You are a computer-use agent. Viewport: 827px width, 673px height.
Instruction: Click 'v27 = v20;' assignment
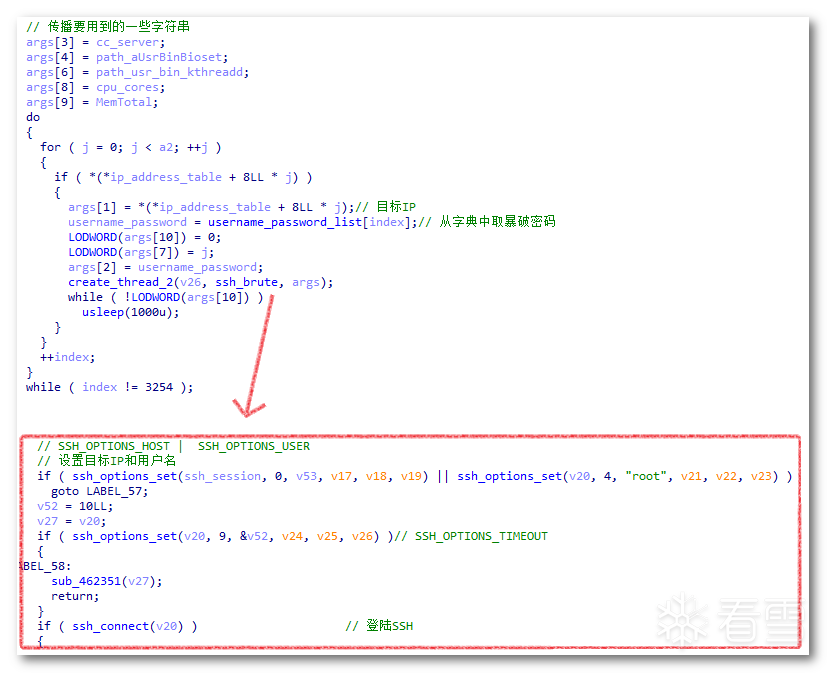coord(71,521)
